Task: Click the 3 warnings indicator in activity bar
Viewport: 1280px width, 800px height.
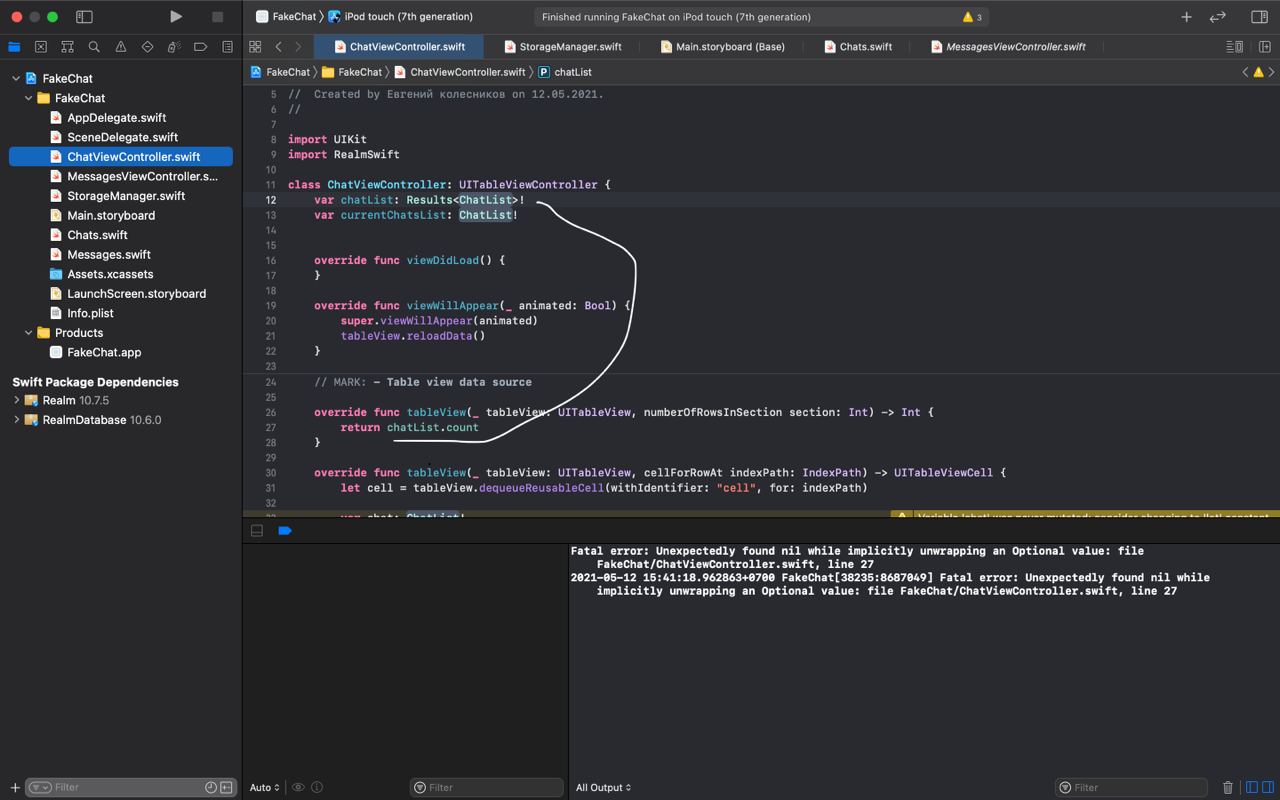Action: click(972, 17)
